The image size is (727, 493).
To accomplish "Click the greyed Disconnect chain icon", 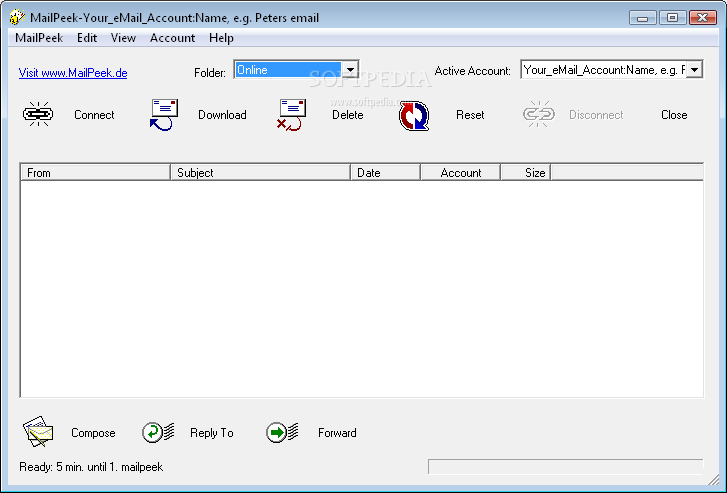I will [539, 114].
